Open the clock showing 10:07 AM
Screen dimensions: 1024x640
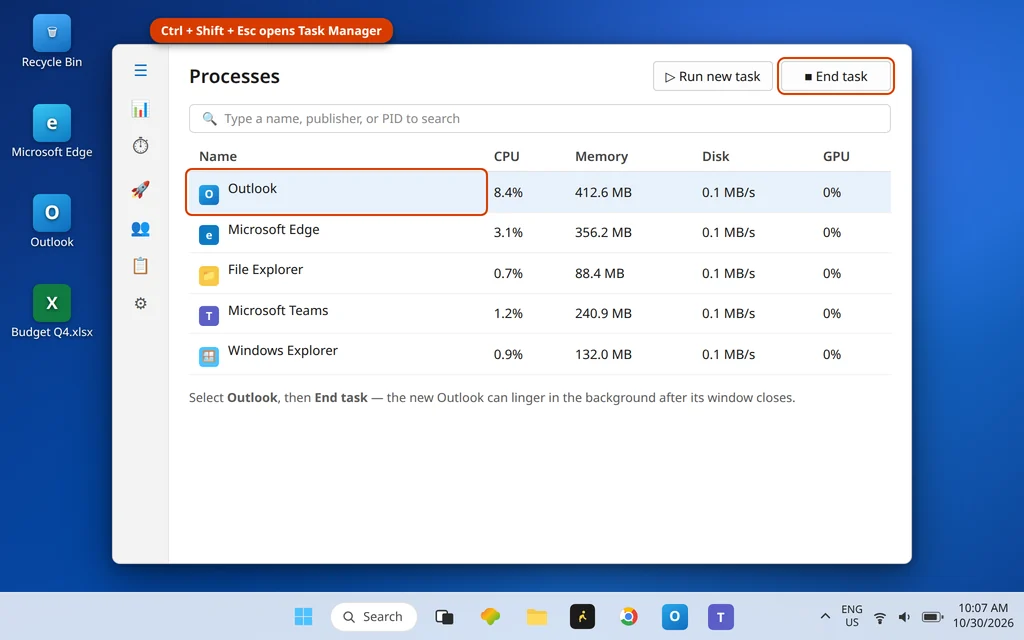(983, 616)
